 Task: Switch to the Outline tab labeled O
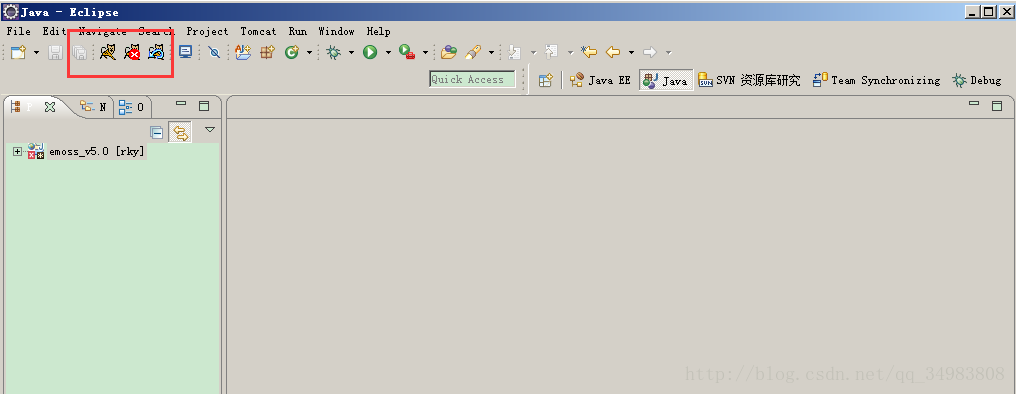pyautogui.click(x=132, y=107)
